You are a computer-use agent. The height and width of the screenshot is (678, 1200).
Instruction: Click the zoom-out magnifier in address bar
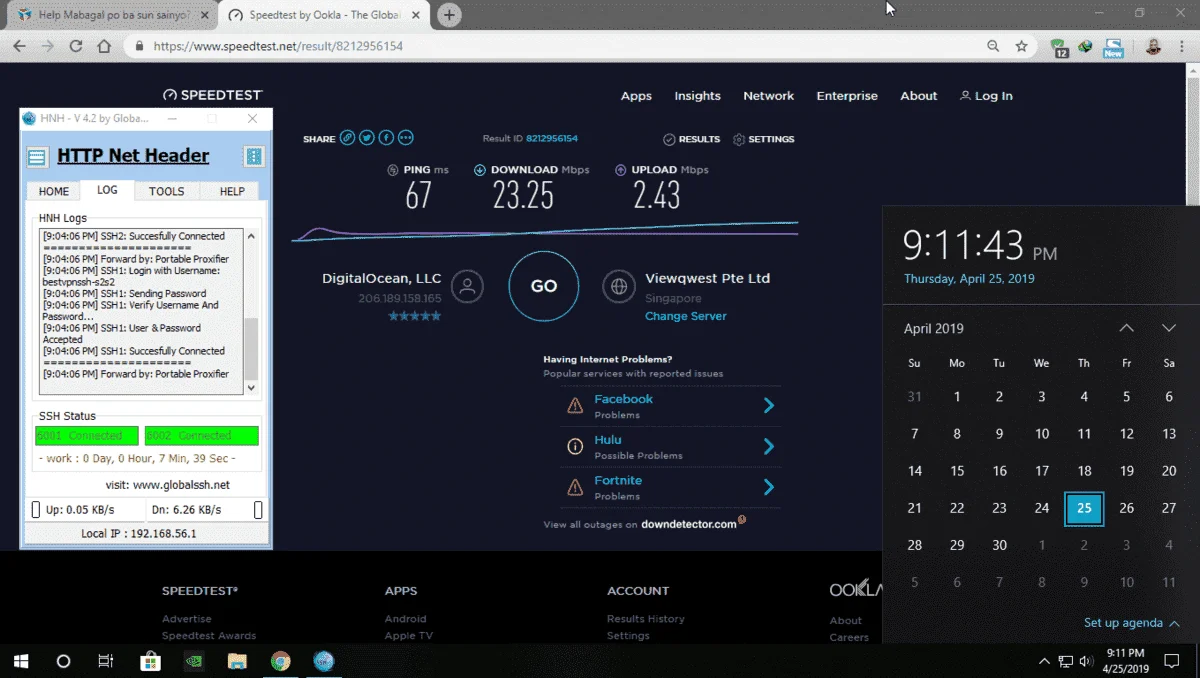point(993,46)
